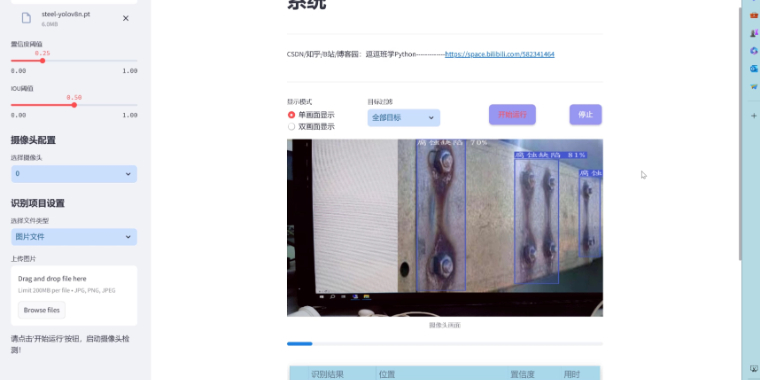
Task: Click the plus icon to customize sidebar
Action: click(754, 115)
